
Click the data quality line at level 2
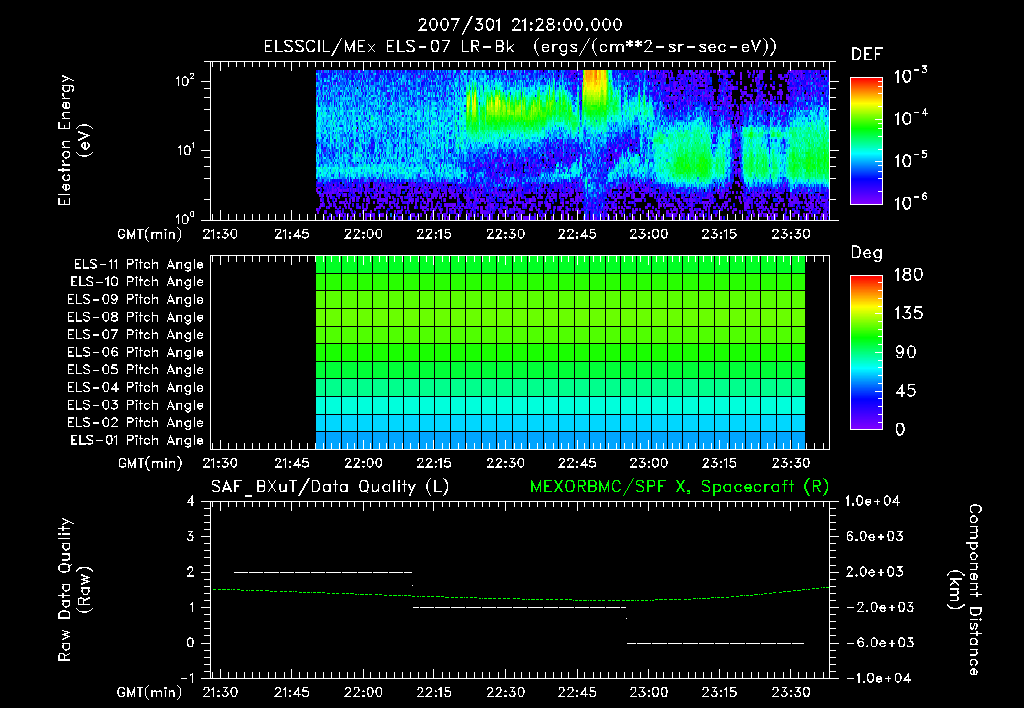[323, 572]
